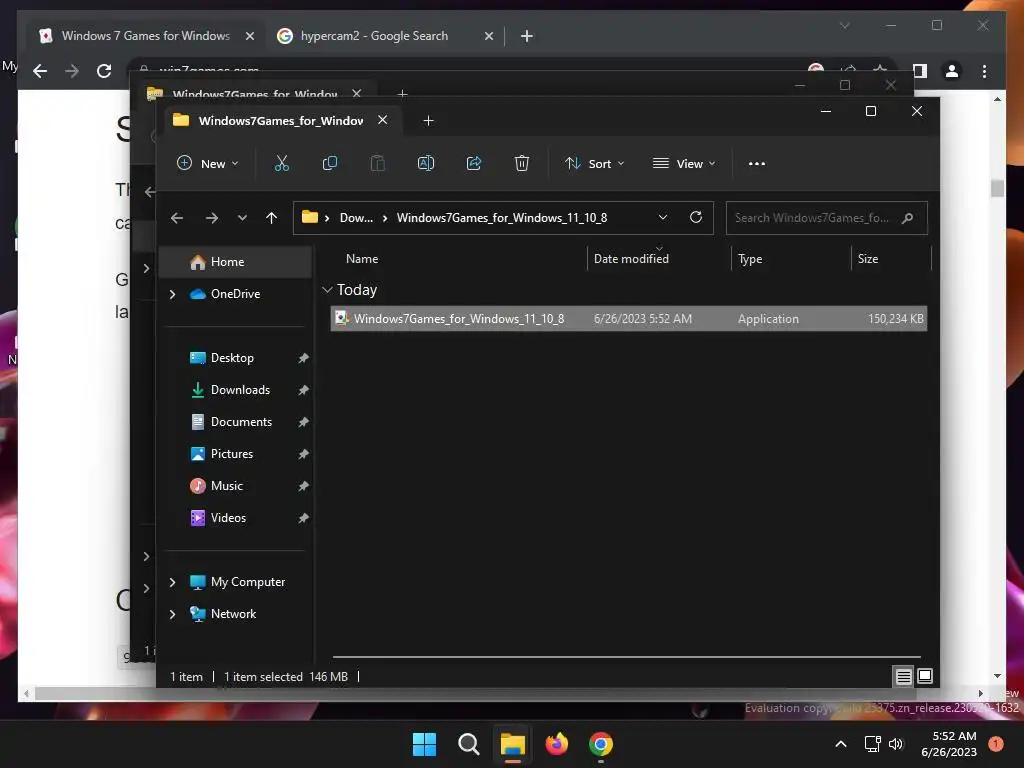Image resolution: width=1024 pixels, height=768 pixels.
Task: Open Chrome's three-dot menu
Action: click(984, 71)
